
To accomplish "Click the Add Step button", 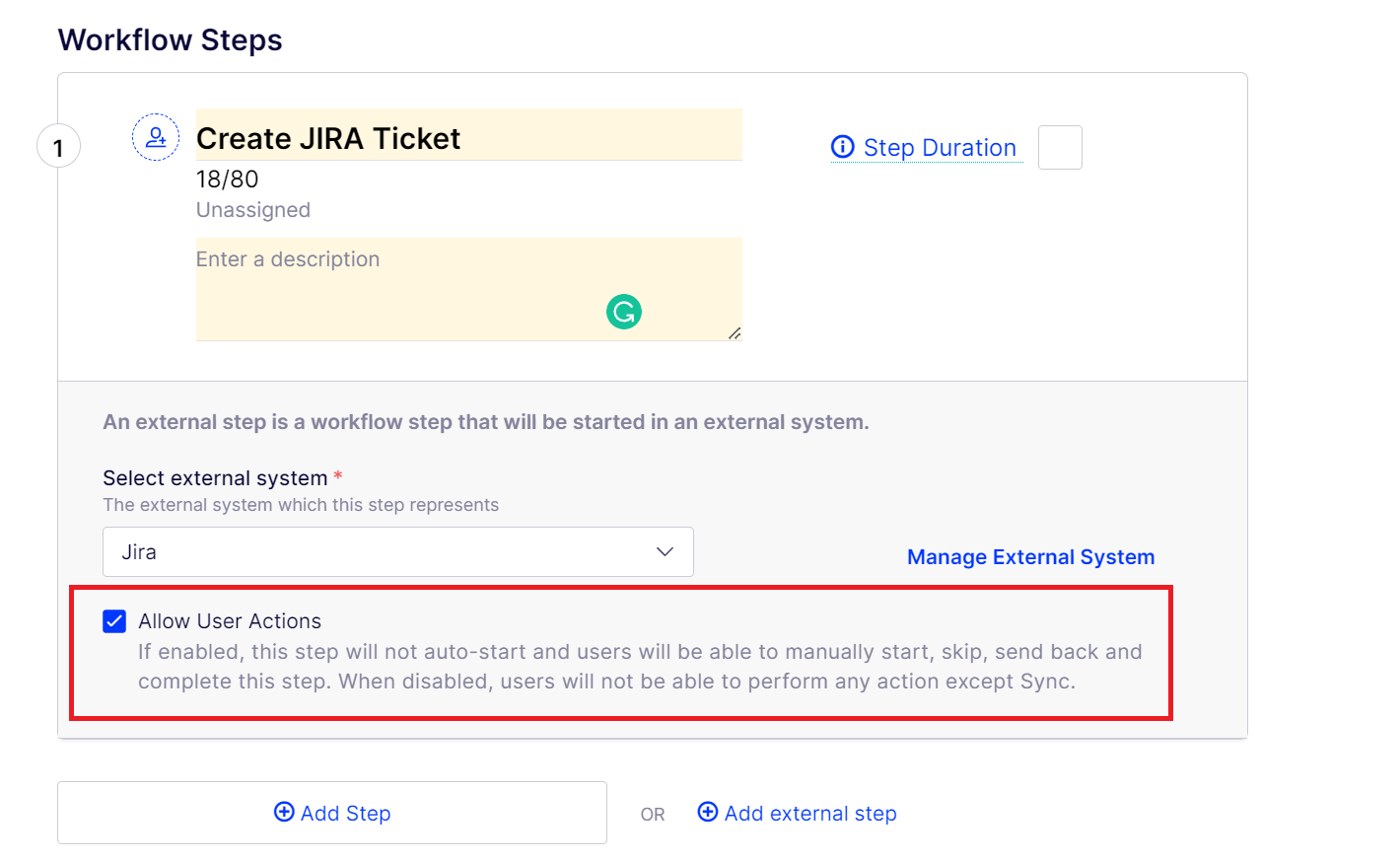I will pos(332,813).
